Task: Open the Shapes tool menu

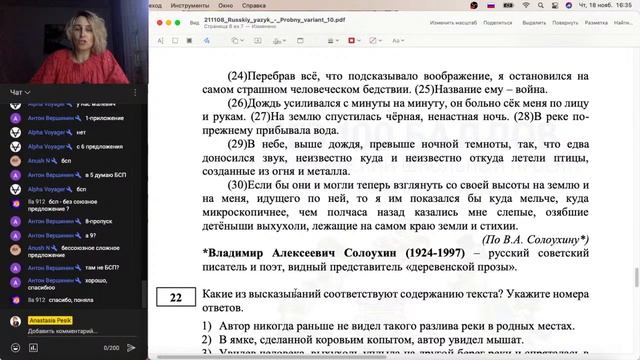Action: (x=238, y=40)
